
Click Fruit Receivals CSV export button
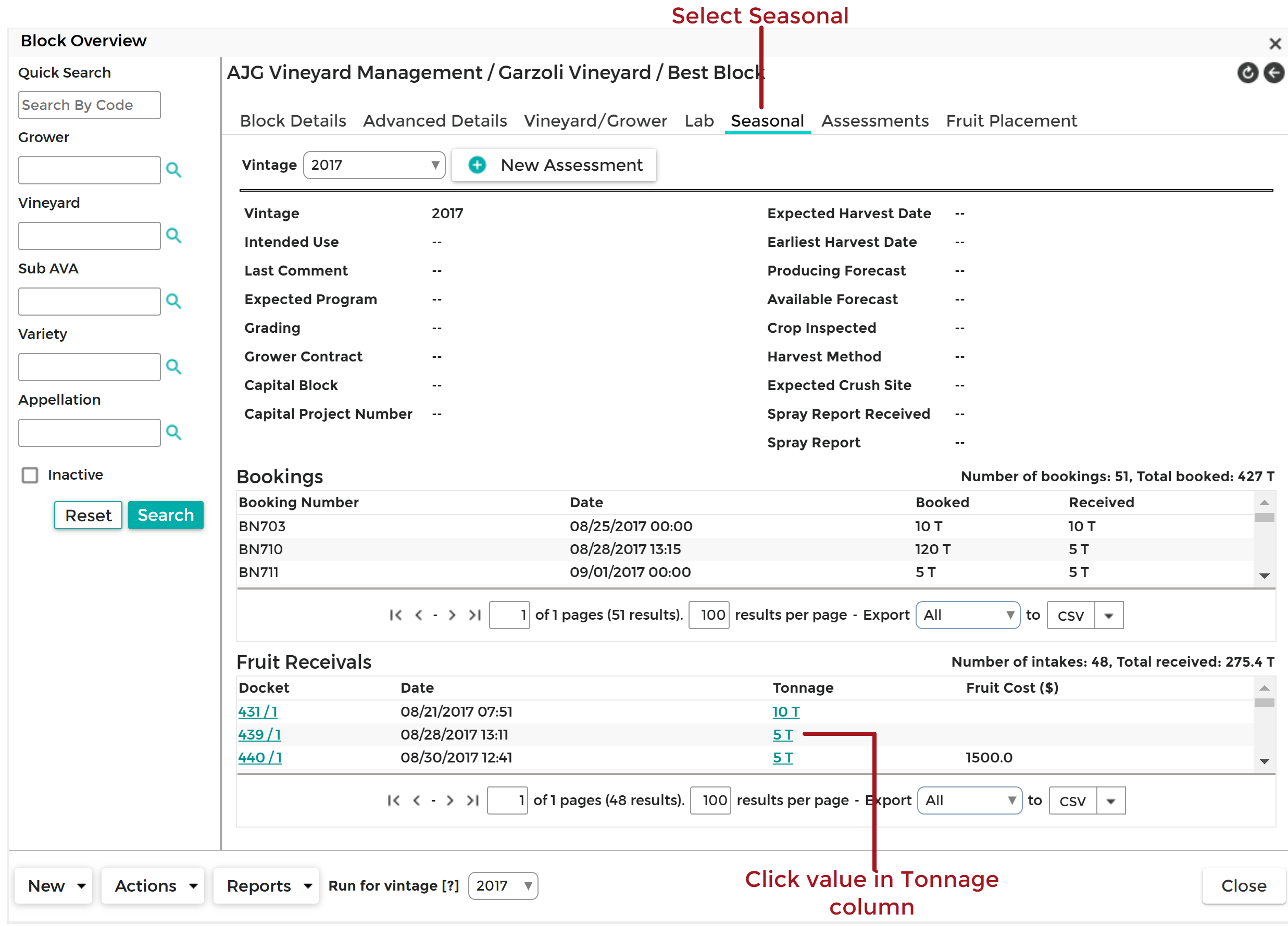tap(1073, 800)
